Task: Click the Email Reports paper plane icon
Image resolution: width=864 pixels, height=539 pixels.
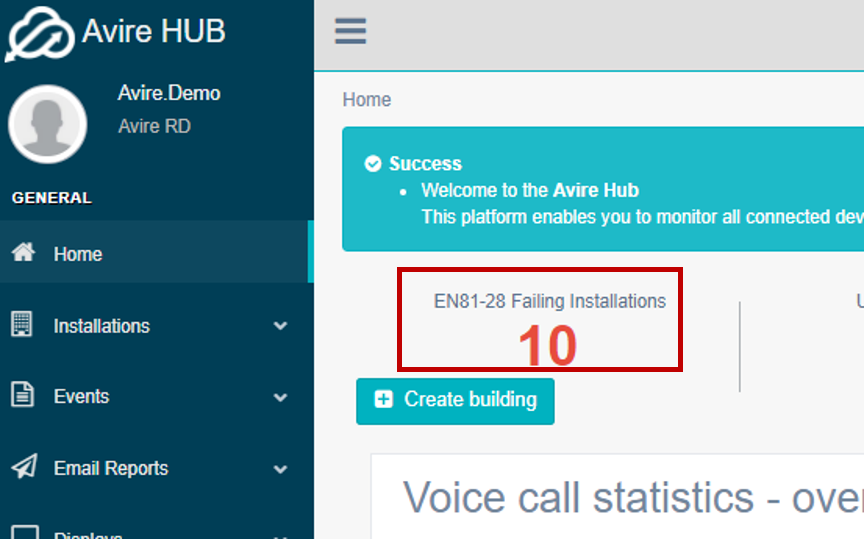Action: coord(24,466)
